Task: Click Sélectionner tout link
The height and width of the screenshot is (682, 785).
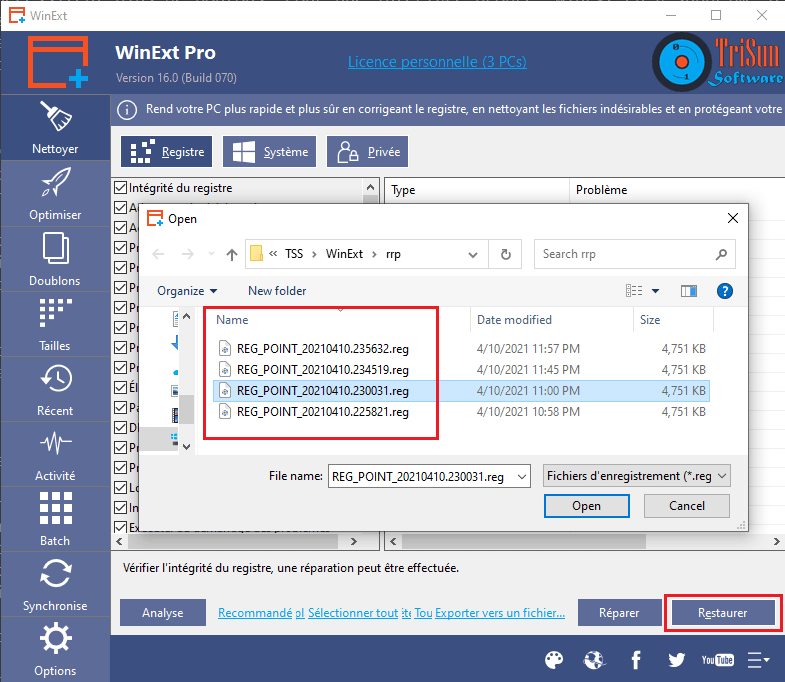Action: coord(353,613)
